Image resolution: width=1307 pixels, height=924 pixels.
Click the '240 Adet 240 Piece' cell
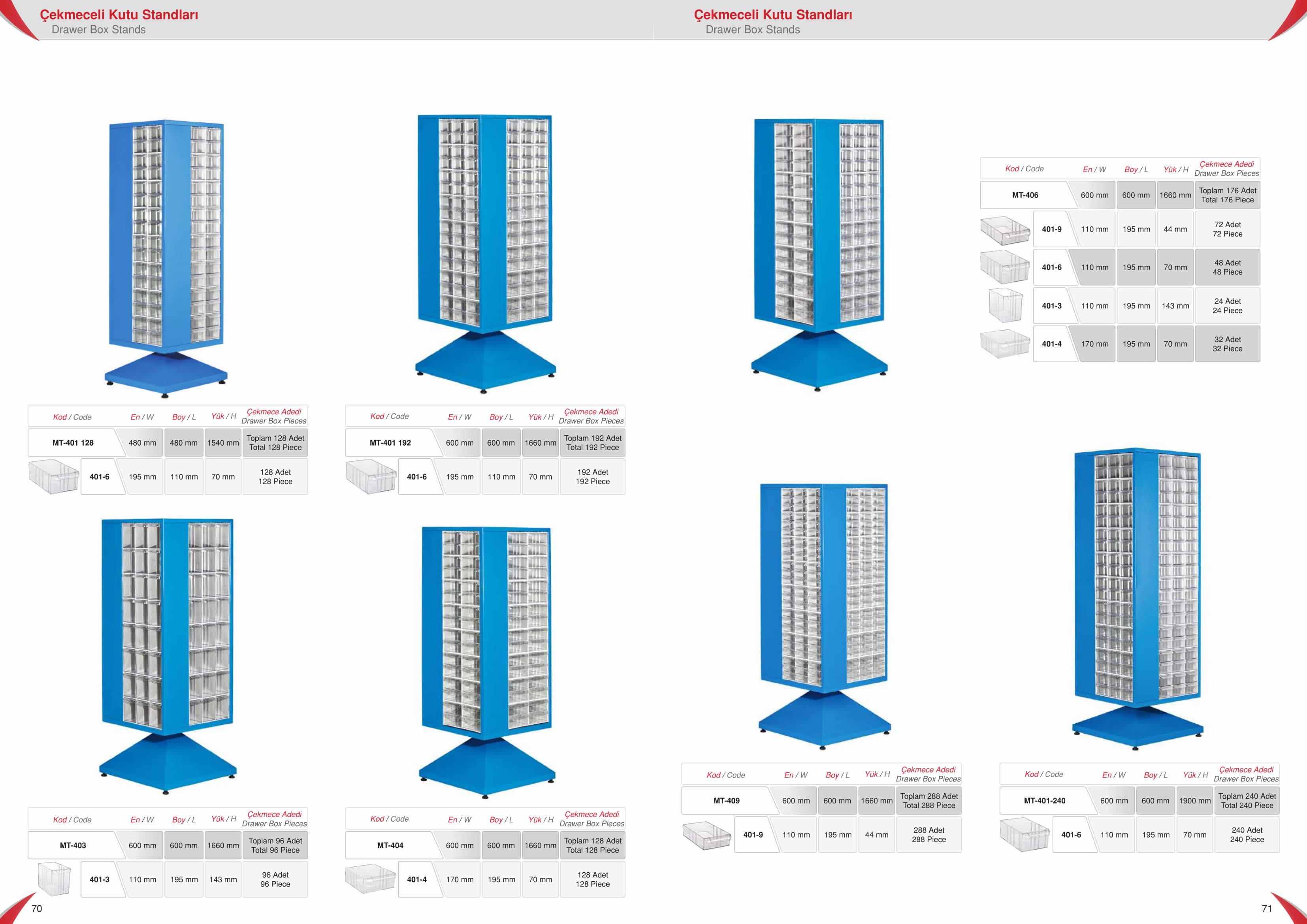click(x=1247, y=835)
